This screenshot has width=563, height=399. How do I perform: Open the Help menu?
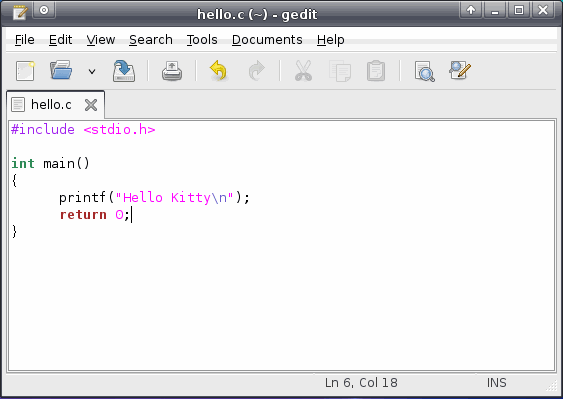(330, 40)
